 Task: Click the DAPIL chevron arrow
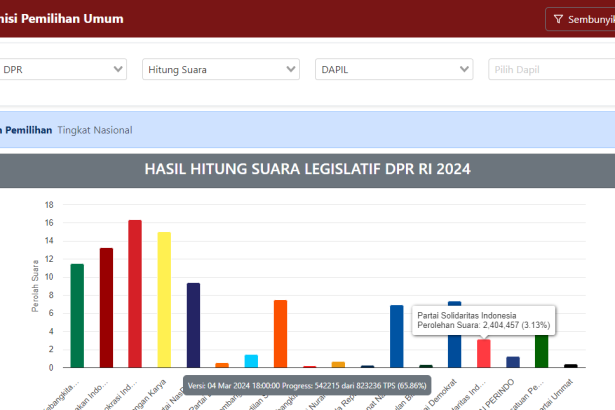(464, 69)
